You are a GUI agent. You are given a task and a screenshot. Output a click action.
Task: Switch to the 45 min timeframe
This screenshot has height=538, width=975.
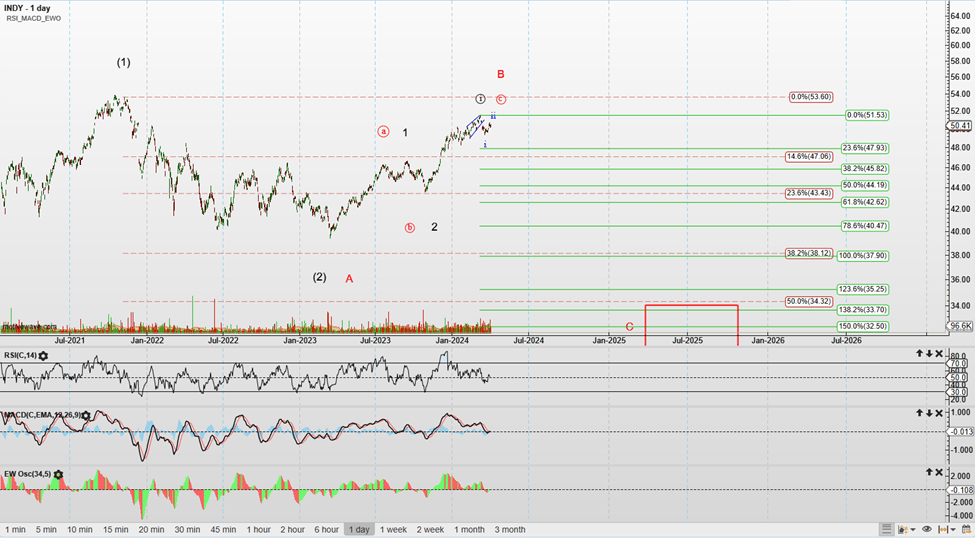point(223,529)
